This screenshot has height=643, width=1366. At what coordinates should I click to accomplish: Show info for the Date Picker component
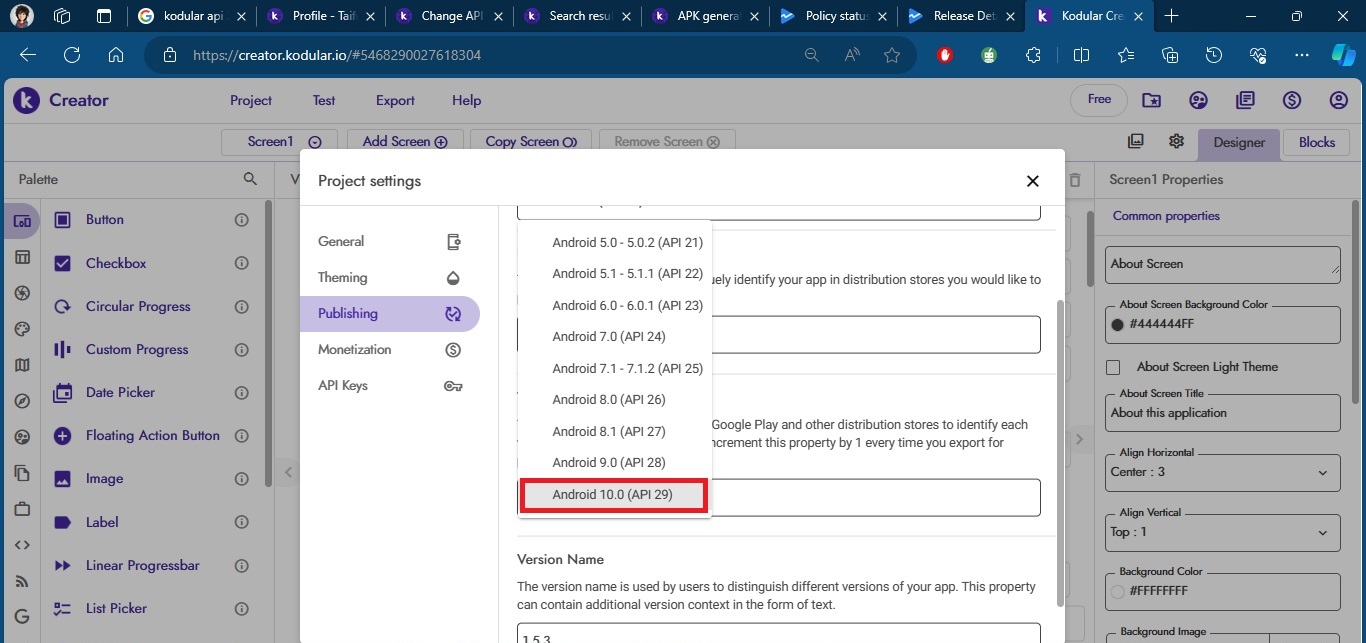pos(241,393)
